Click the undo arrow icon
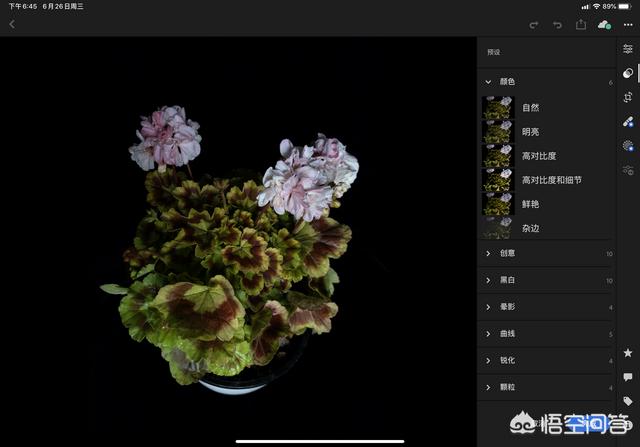The image size is (640, 447). click(x=557, y=24)
